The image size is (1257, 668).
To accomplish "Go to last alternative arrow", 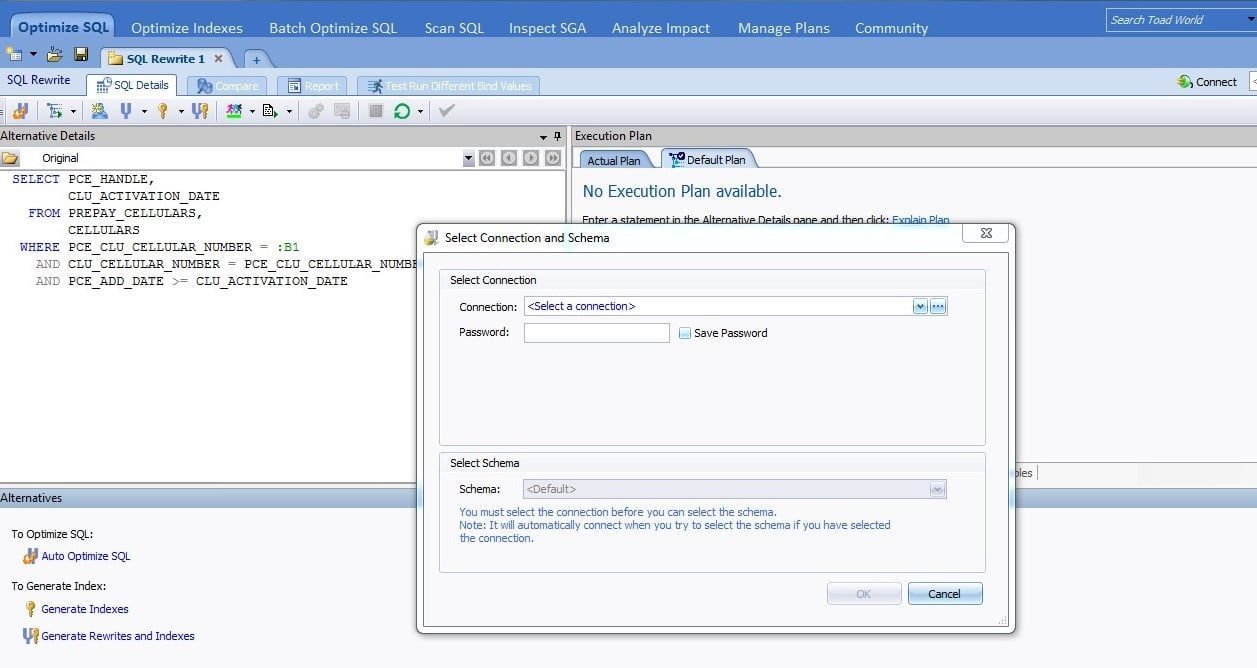I will tap(553, 158).
